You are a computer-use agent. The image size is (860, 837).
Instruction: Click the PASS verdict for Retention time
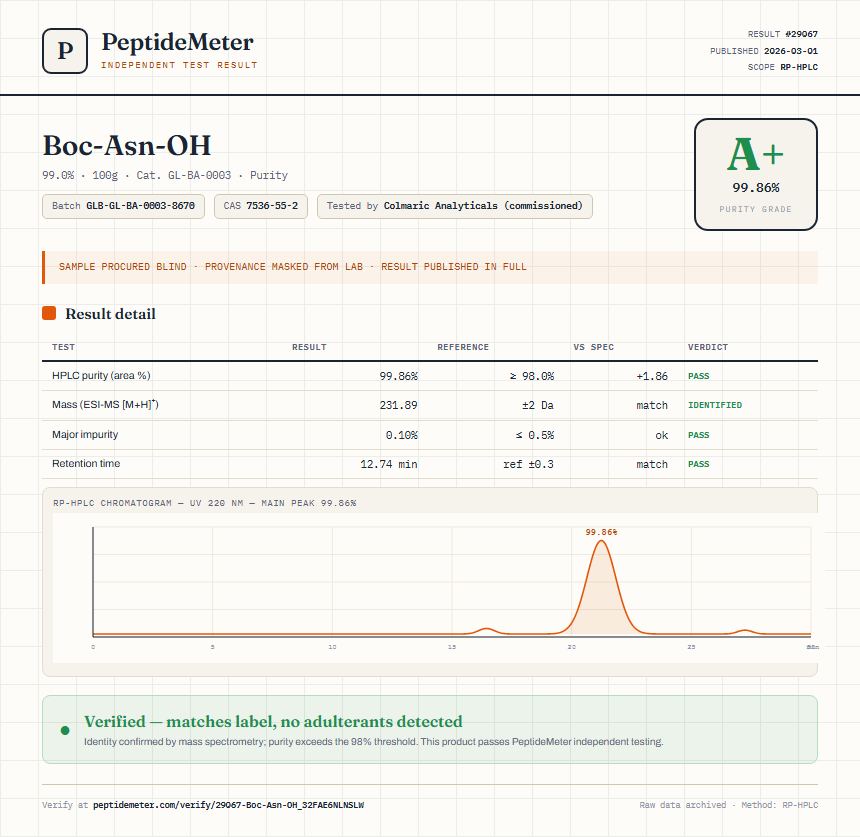pyautogui.click(x=698, y=464)
